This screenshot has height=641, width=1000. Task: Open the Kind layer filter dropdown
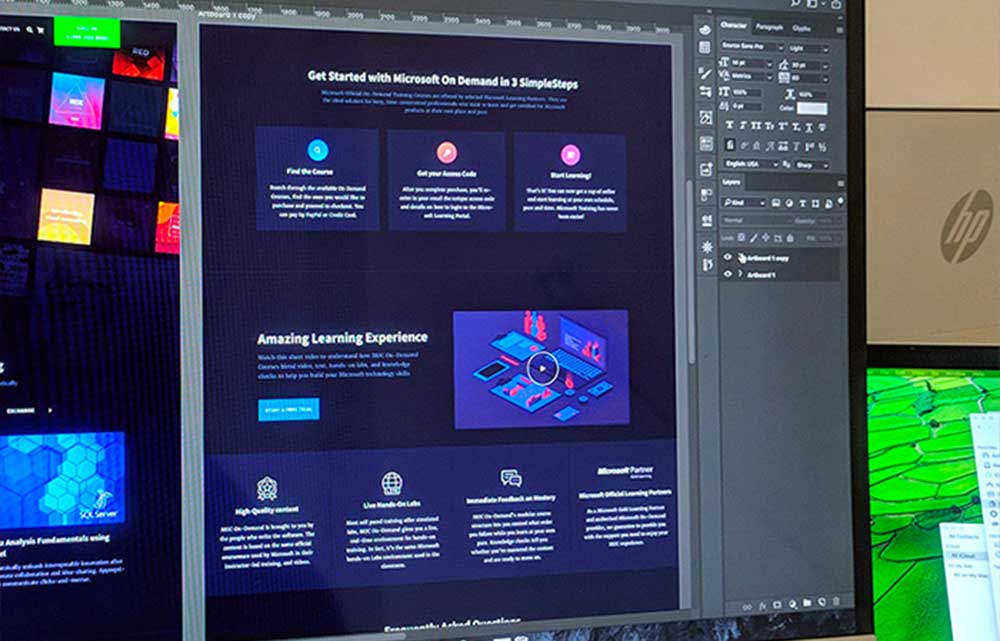click(x=744, y=203)
